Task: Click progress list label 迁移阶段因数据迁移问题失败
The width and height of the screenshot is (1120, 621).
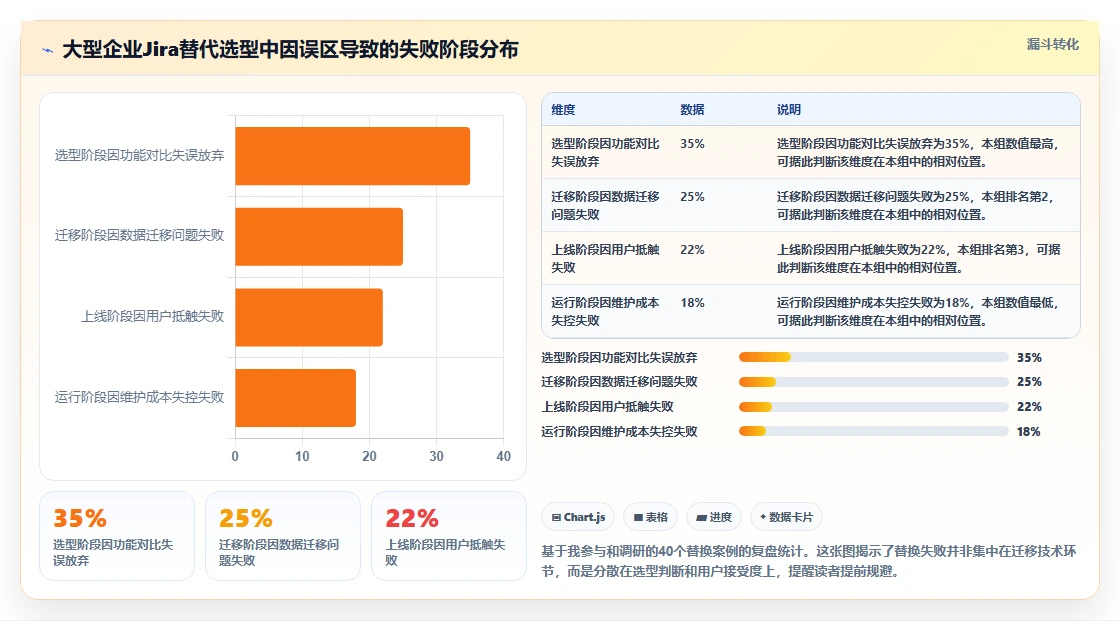Action: pos(619,382)
